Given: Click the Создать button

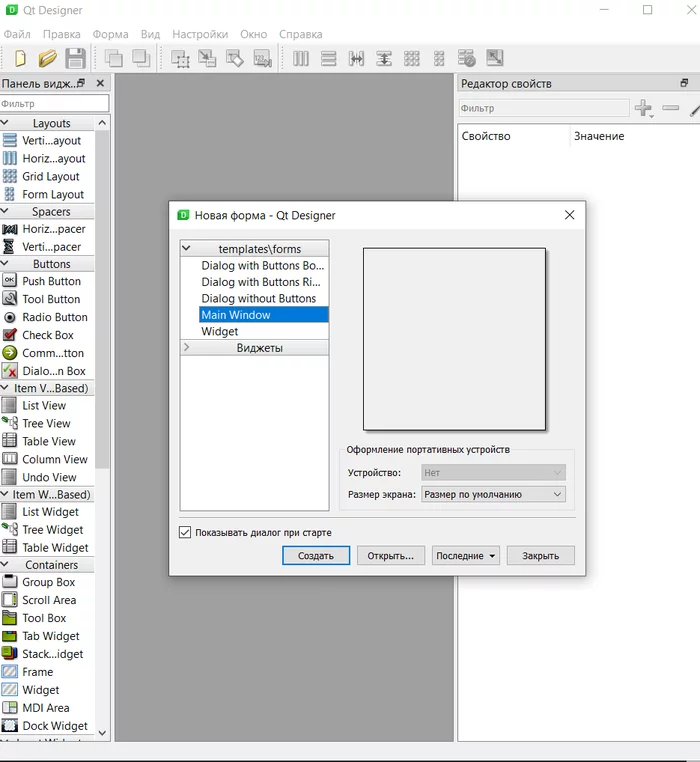Looking at the screenshot, I should 316,555.
